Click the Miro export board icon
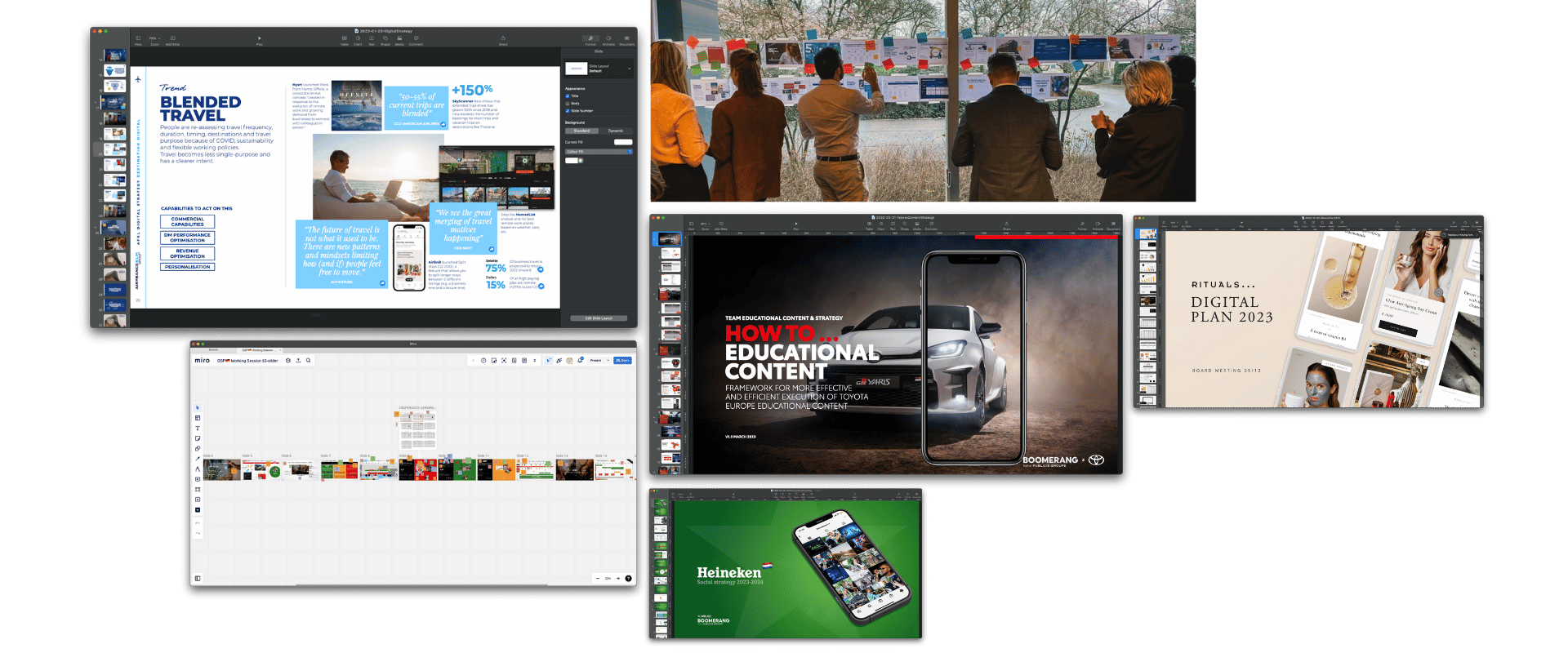This screenshot has width=1568, height=653. (298, 360)
